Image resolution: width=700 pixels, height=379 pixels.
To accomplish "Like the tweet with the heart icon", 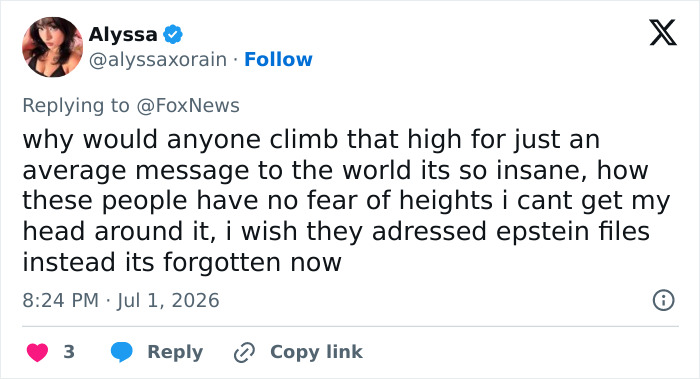I will pyautogui.click(x=38, y=352).
